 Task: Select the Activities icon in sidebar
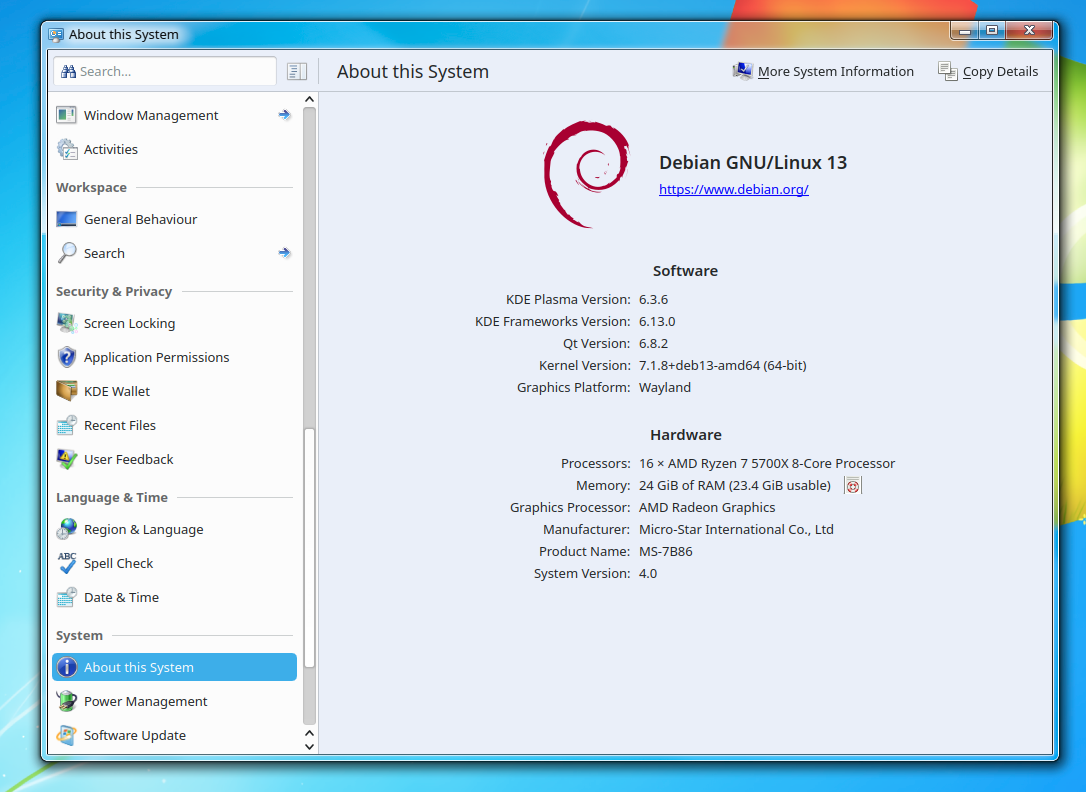click(66, 149)
